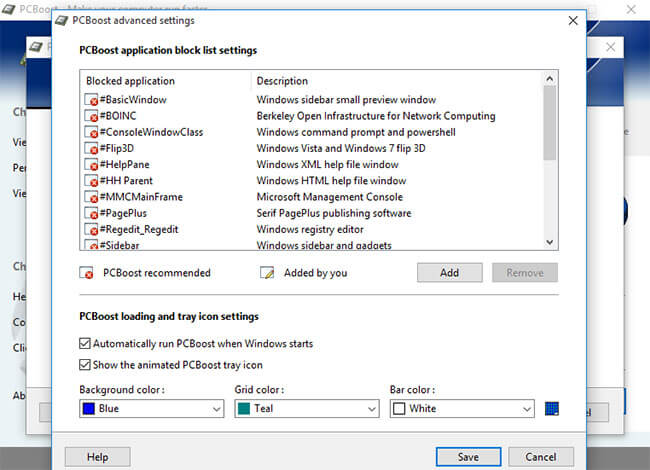Screen dimensions: 650x470
Task: Click the blocked icon beside #PagePlus
Action: click(91, 213)
